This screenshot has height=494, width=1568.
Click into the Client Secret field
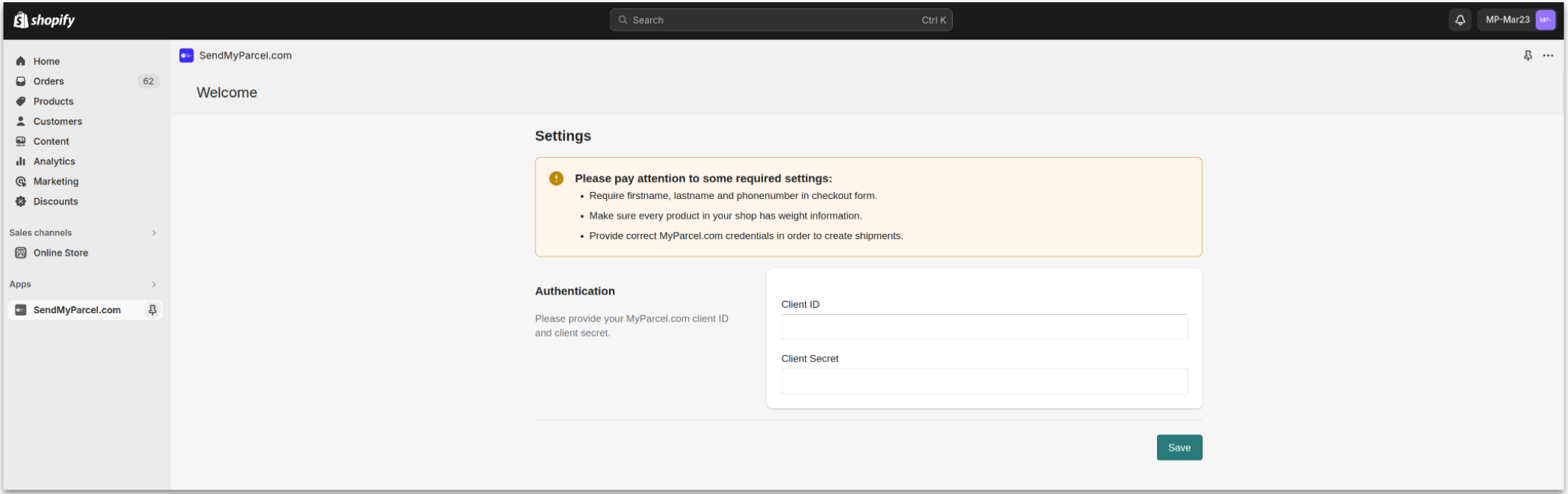(x=984, y=381)
